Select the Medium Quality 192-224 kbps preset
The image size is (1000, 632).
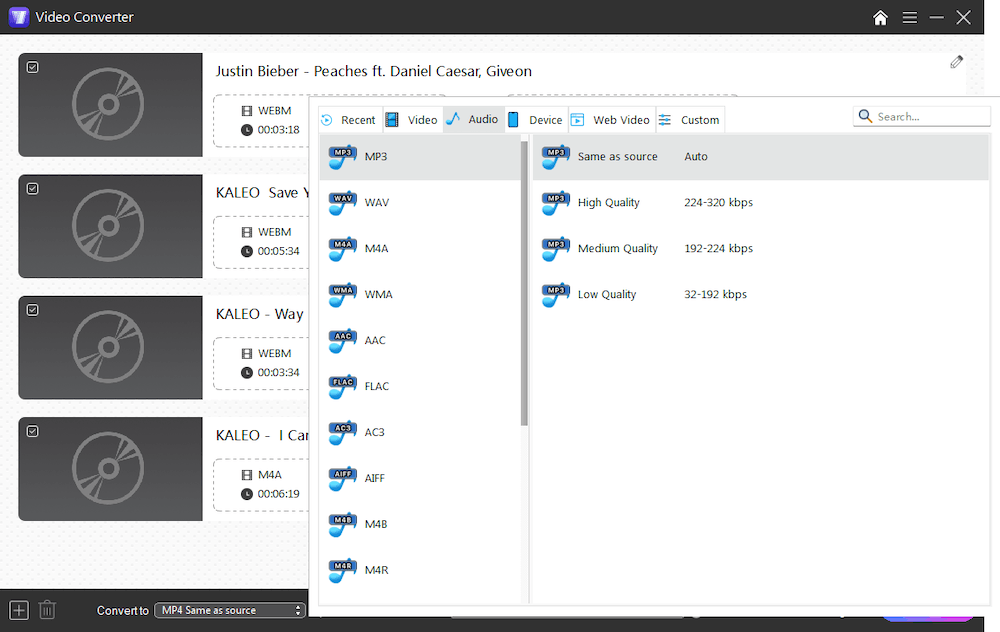click(760, 249)
